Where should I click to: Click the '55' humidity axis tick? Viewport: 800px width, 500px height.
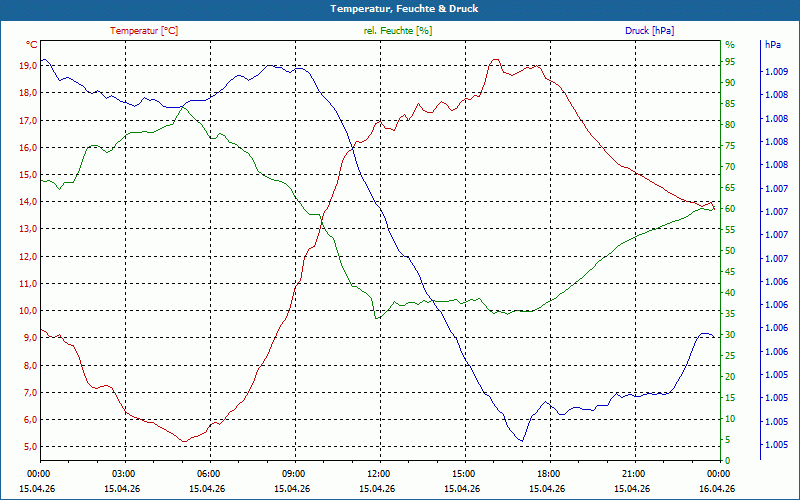730,230
